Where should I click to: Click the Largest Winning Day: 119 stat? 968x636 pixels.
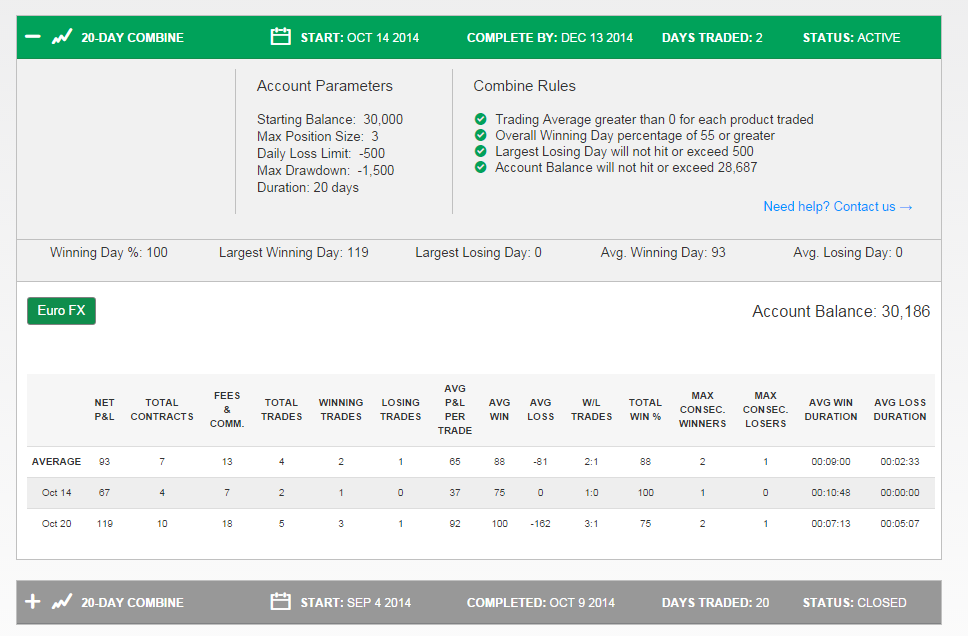294,253
